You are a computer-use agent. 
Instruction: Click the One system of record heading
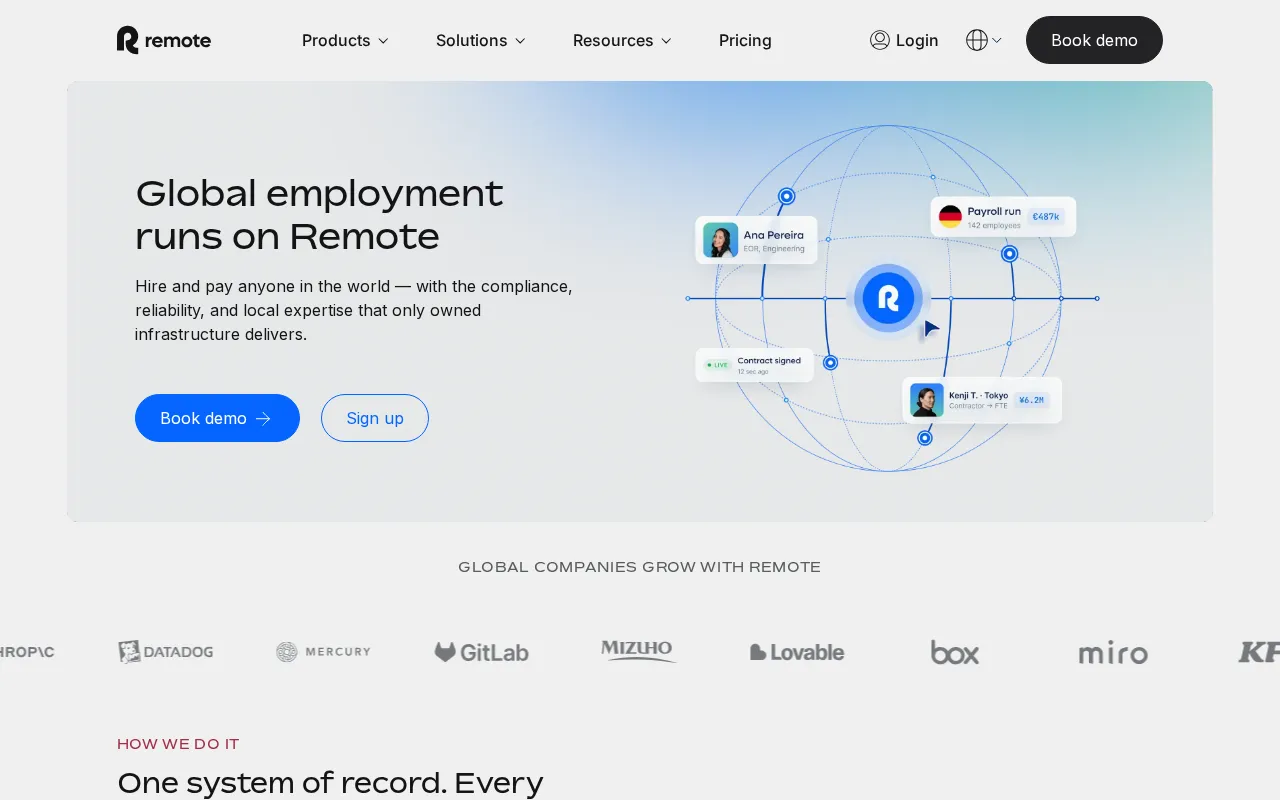(x=330, y=782)
